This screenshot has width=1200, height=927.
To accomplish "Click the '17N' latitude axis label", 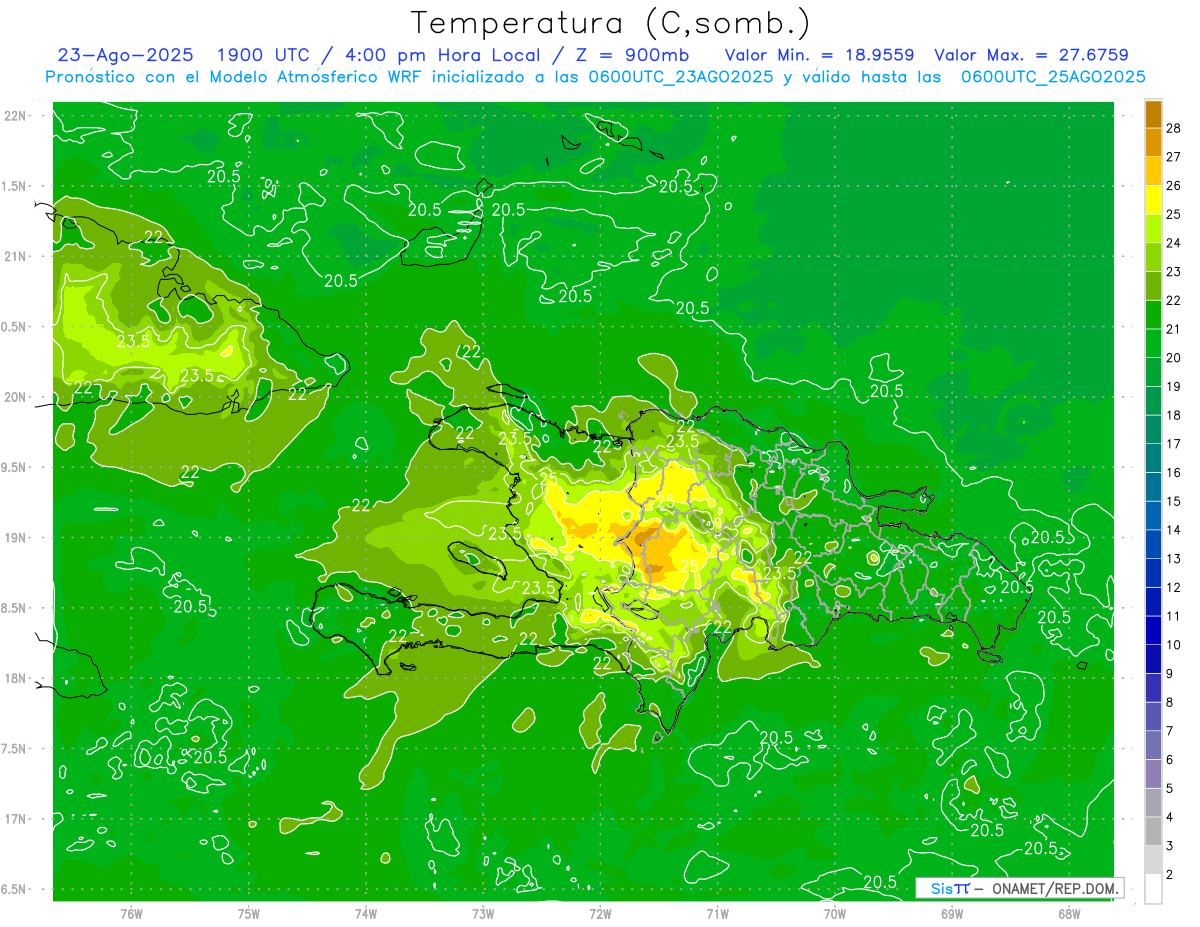I will click(x=15, y=819).
